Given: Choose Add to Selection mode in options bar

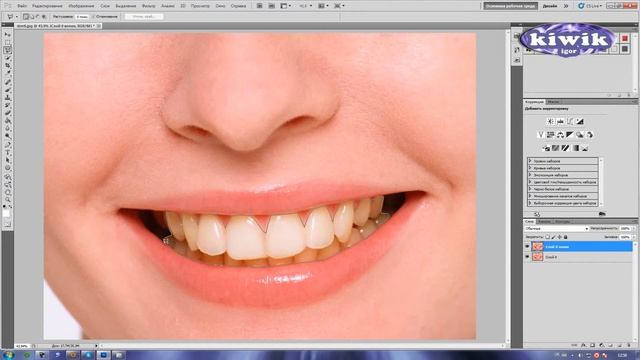Looking at the screenshot, I should click(x=32, y=17).
